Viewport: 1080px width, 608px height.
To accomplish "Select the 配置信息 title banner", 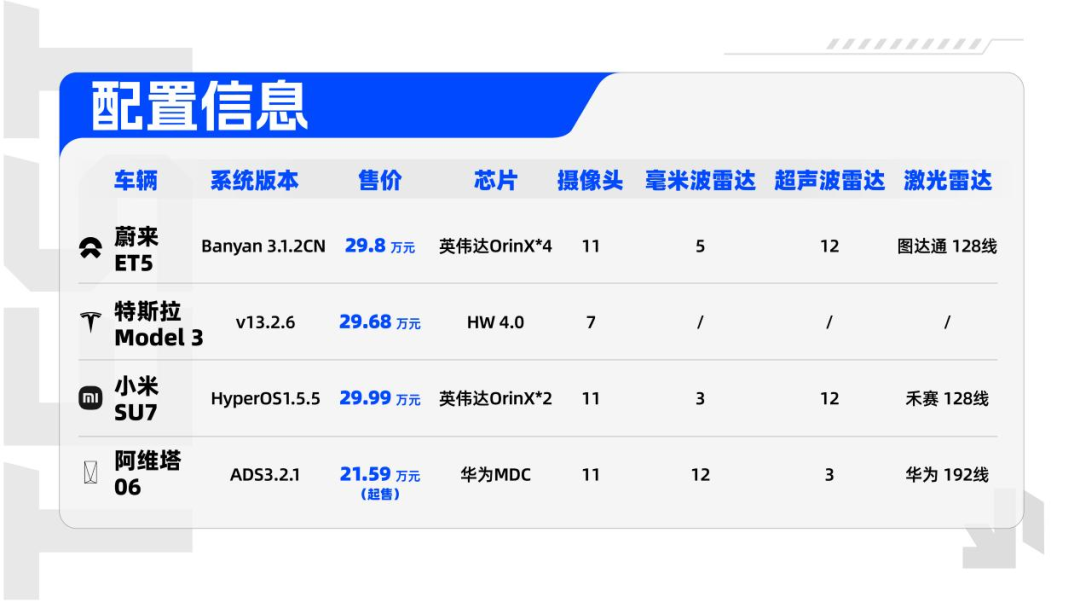I will click(200, 106).
